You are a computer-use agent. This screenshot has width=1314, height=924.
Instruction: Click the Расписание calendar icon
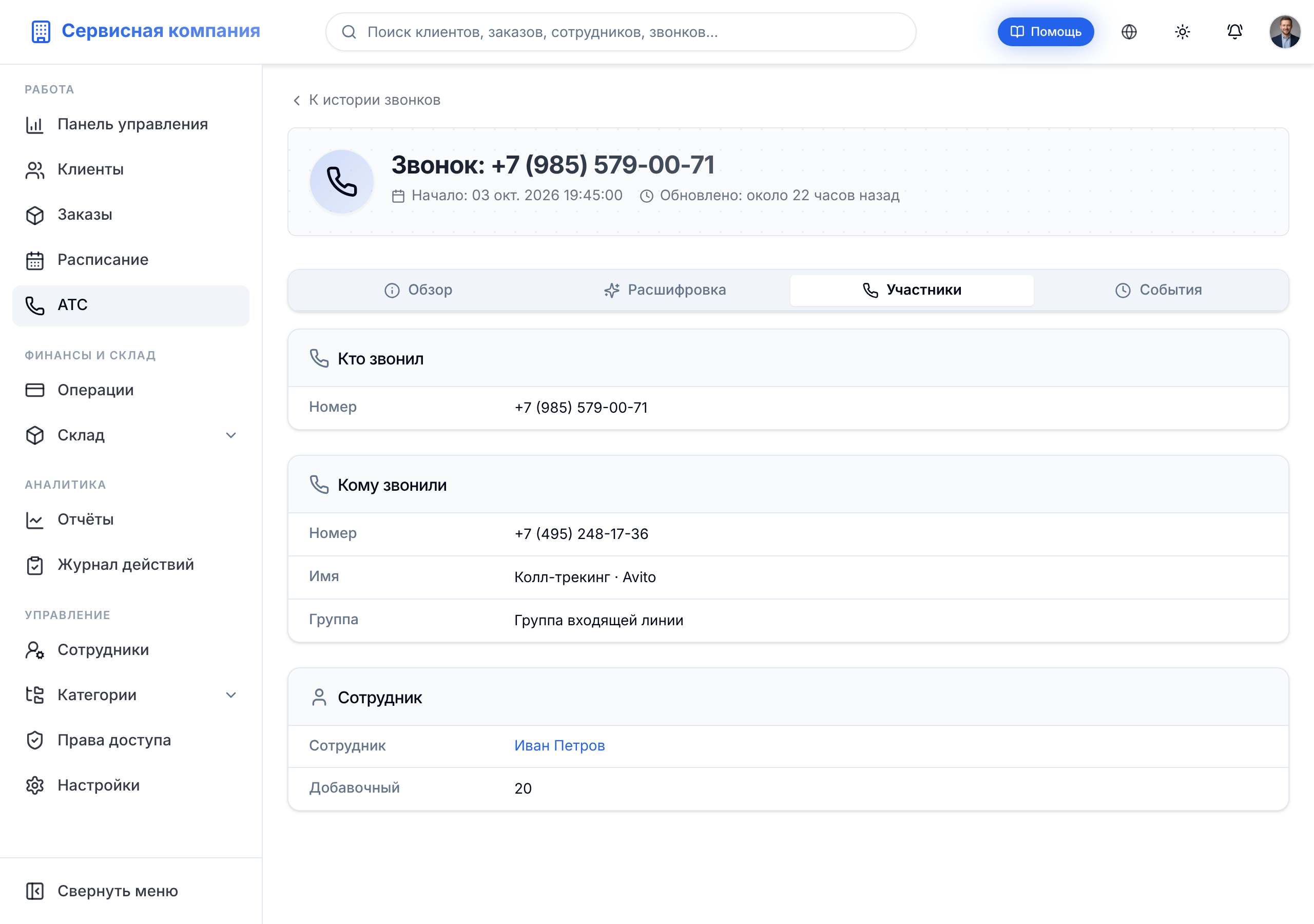coord(35,260)
